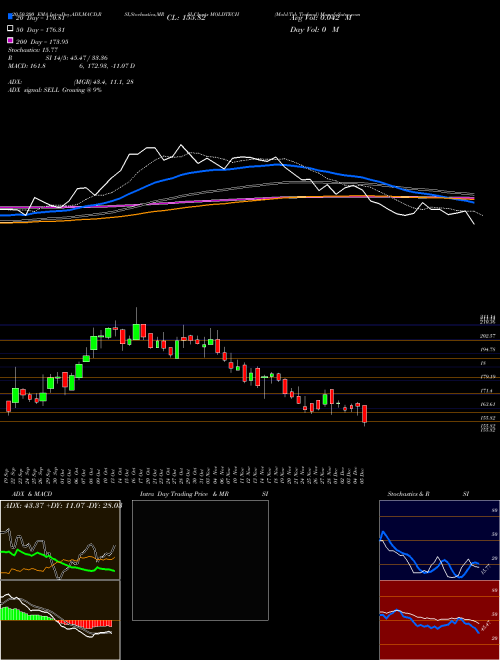
Task: Click the last red candlestick on the chart
Action: pos(365,414)
